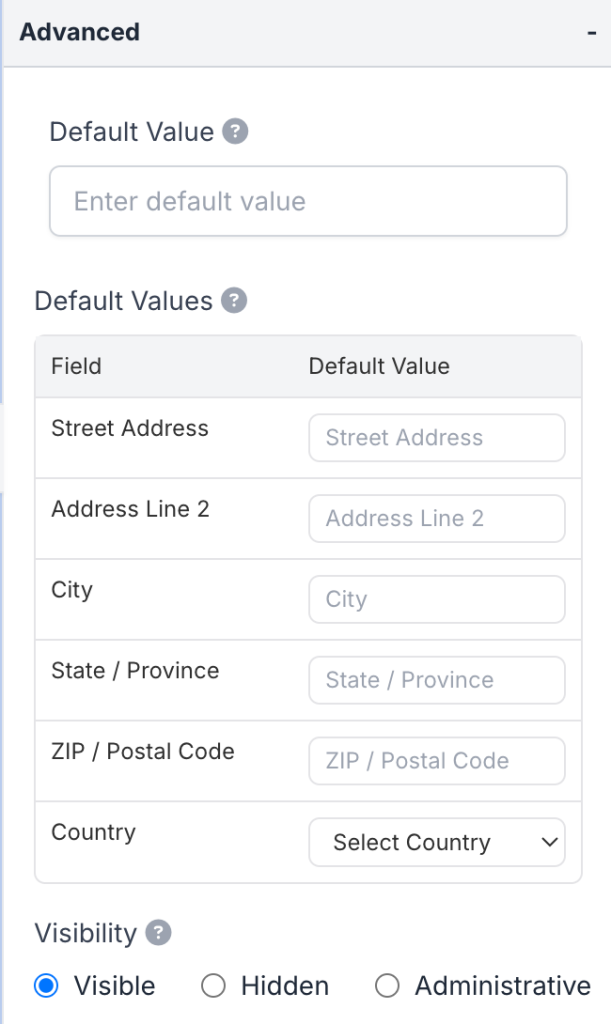This screenshot has width=611, height=1024.
Task: Click the Default Value help icon
Action: tap(235, 132)
